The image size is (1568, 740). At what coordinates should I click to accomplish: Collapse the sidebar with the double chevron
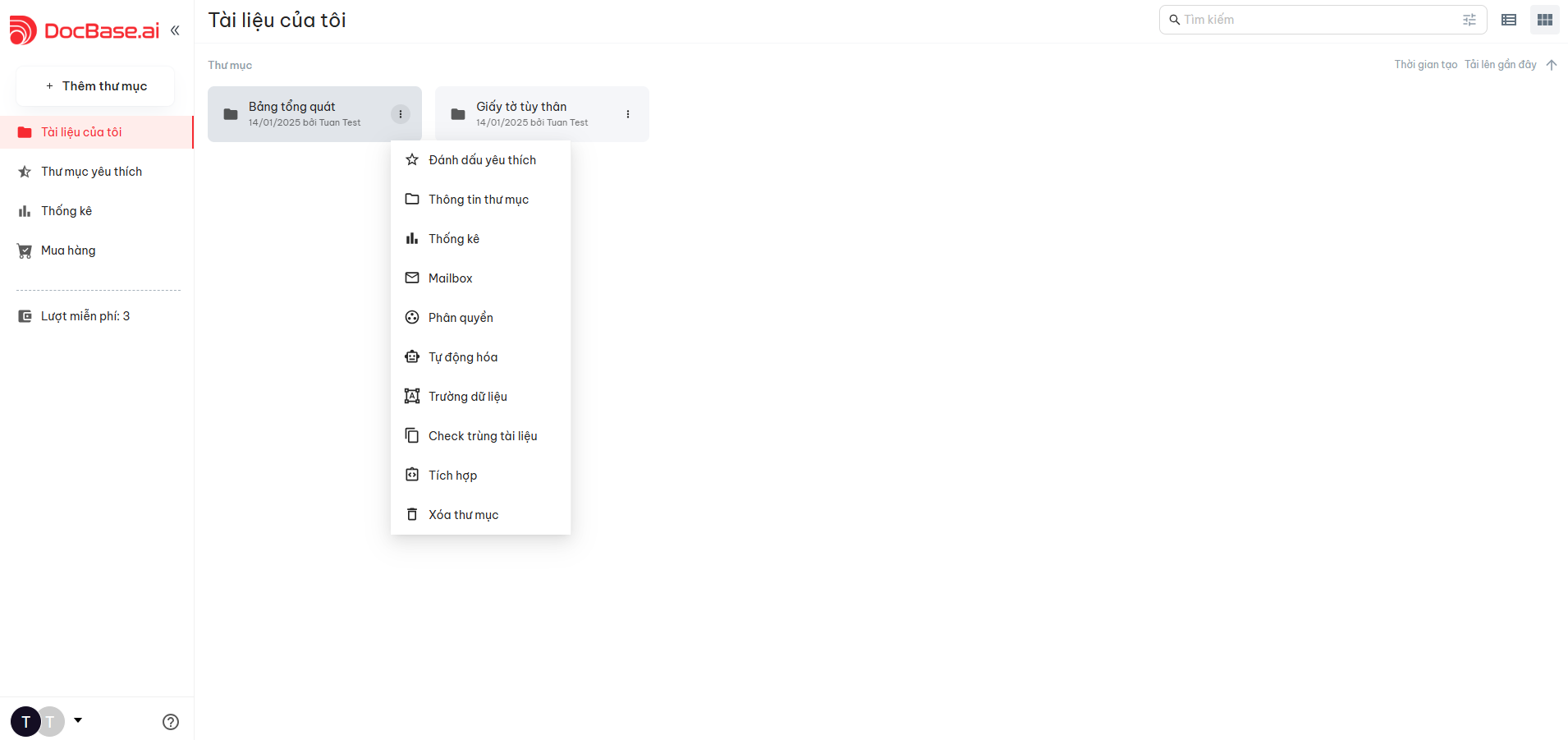(175, 30)
